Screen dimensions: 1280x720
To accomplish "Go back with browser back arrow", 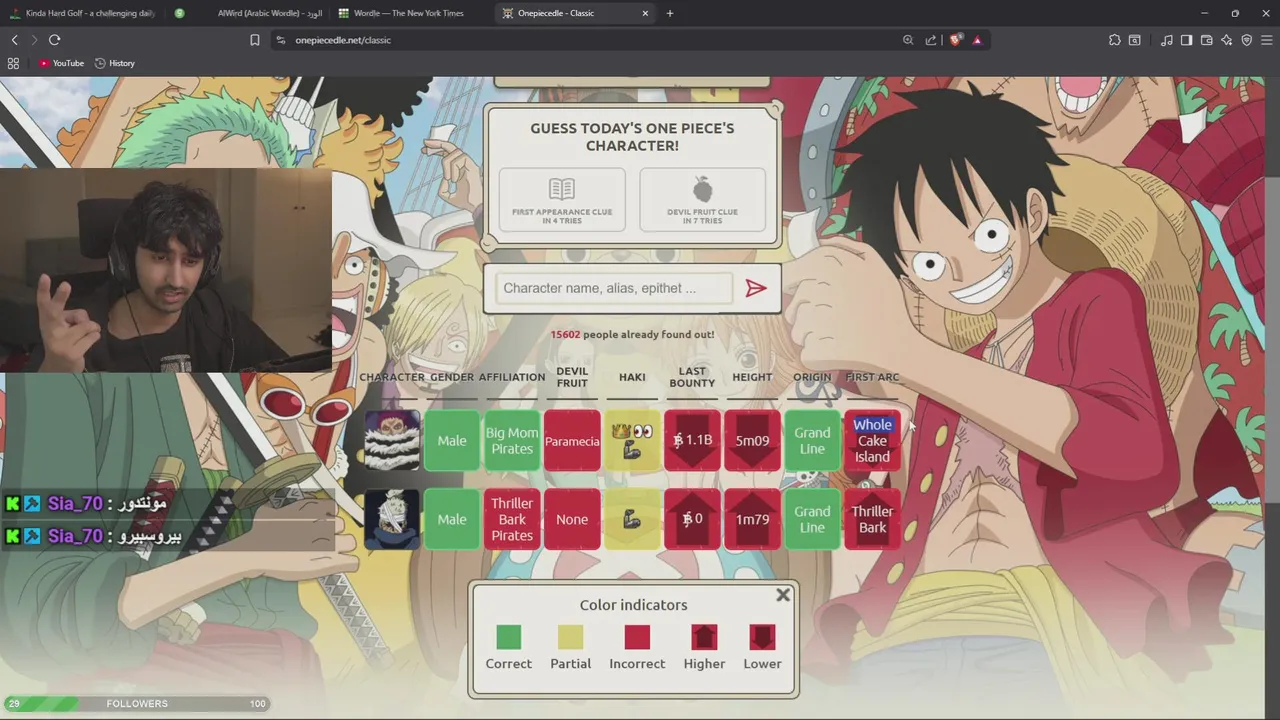I will (14, 40).
